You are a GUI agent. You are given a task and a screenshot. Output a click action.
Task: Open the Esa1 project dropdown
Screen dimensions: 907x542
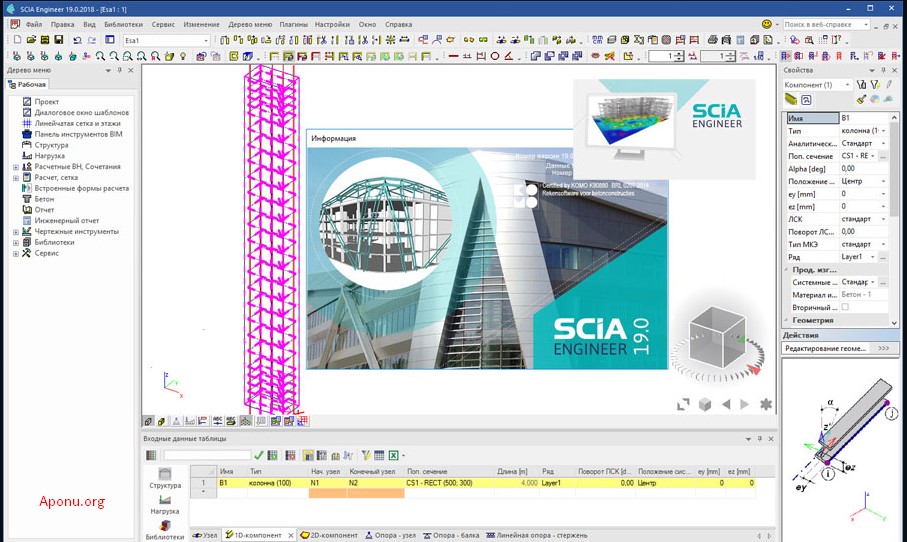(205, 40)
